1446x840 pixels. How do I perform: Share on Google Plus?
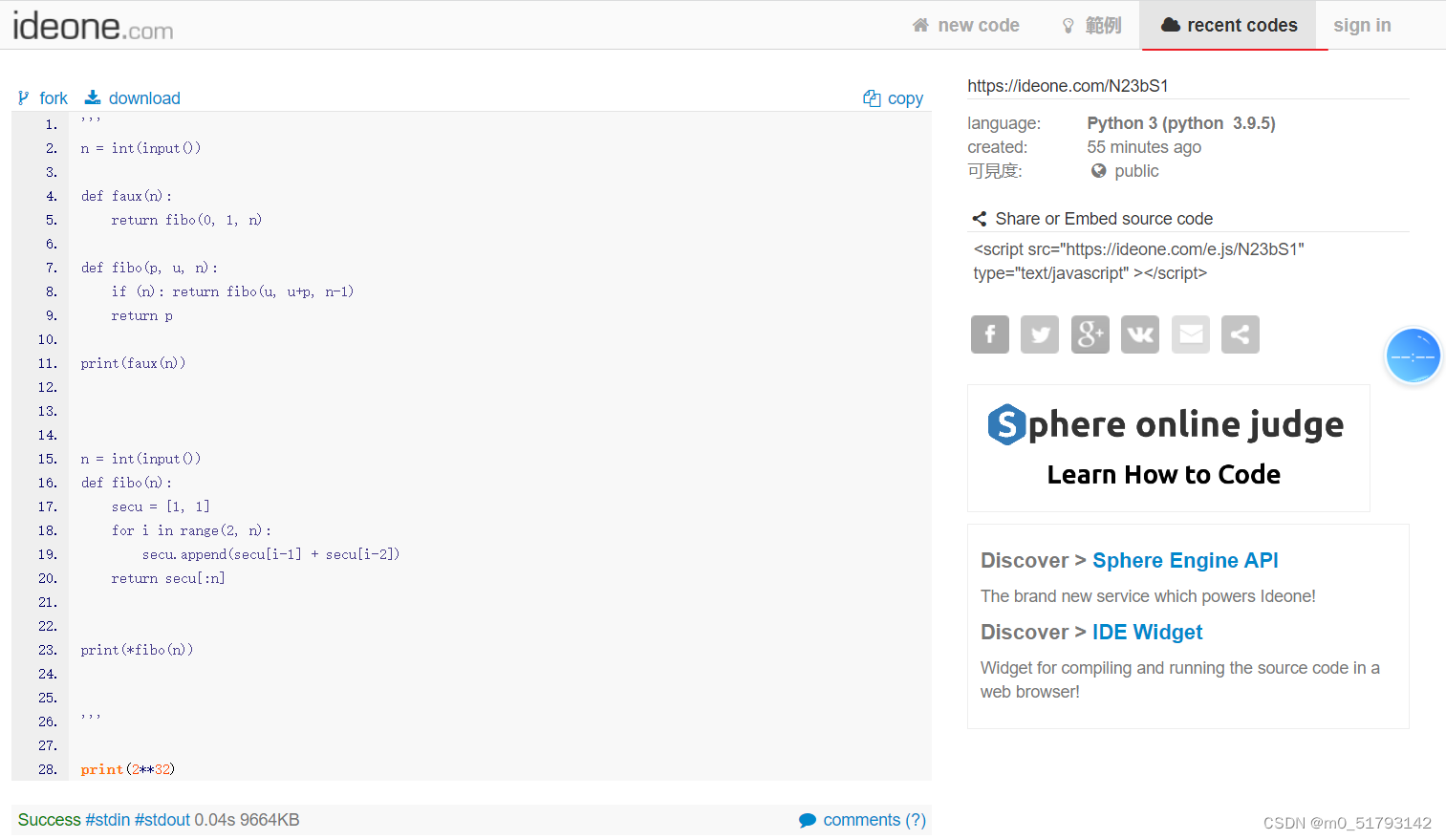(1090, 334)
